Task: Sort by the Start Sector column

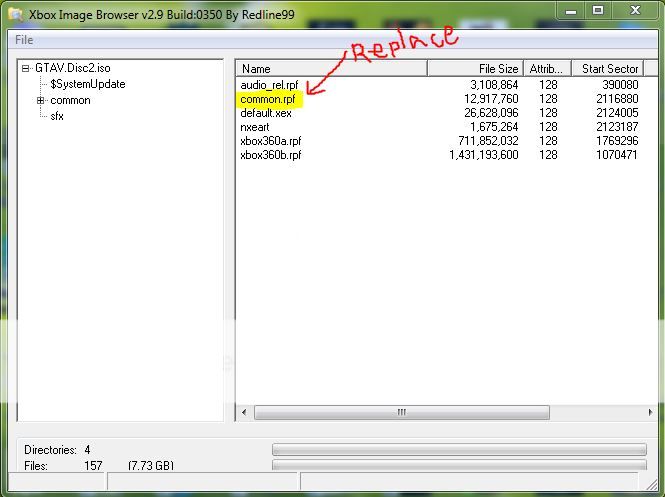Action: pyautogui.click(x=608, y=69)
